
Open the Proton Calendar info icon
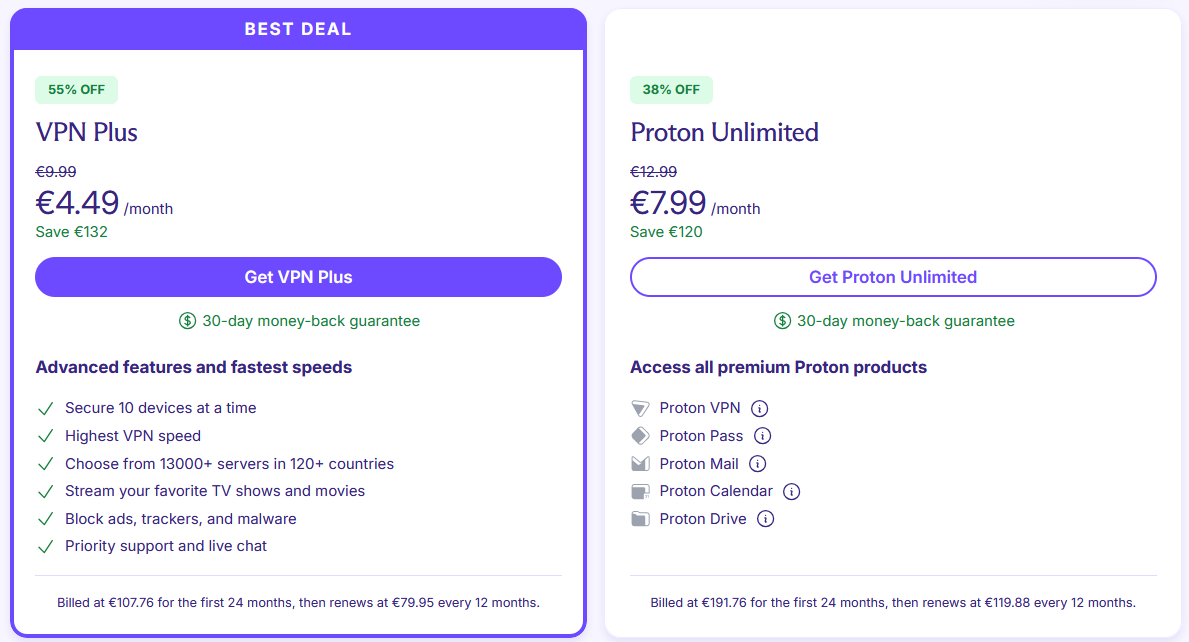pos(791,492)
